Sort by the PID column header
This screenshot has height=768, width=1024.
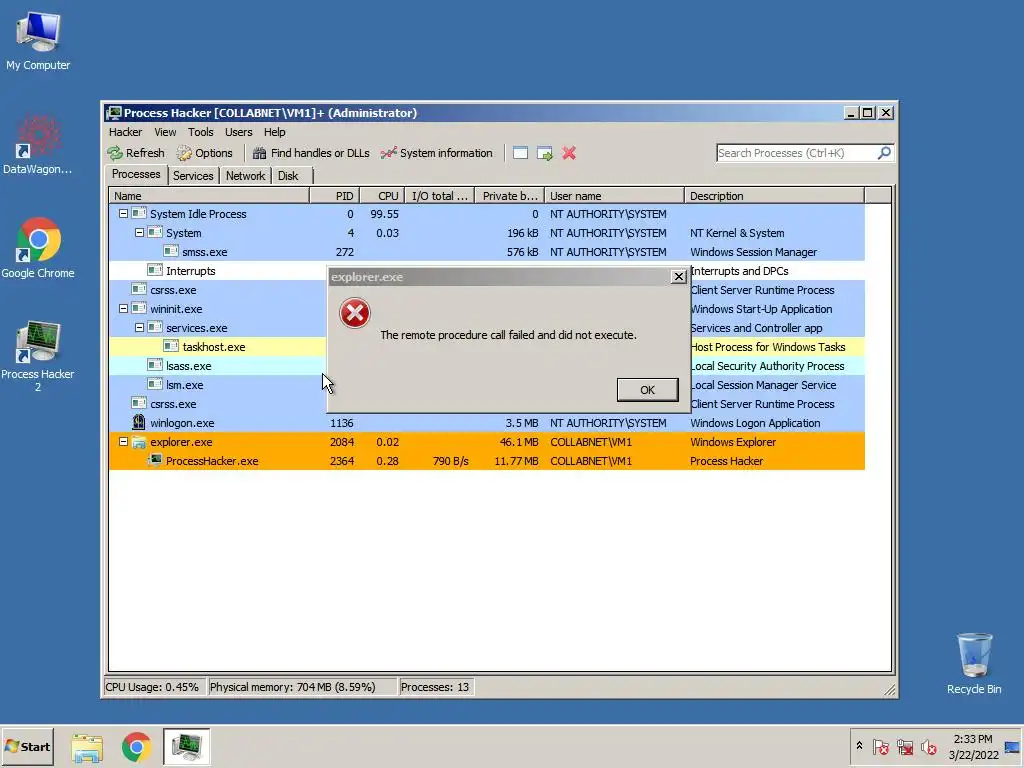(x=334, y=196)
